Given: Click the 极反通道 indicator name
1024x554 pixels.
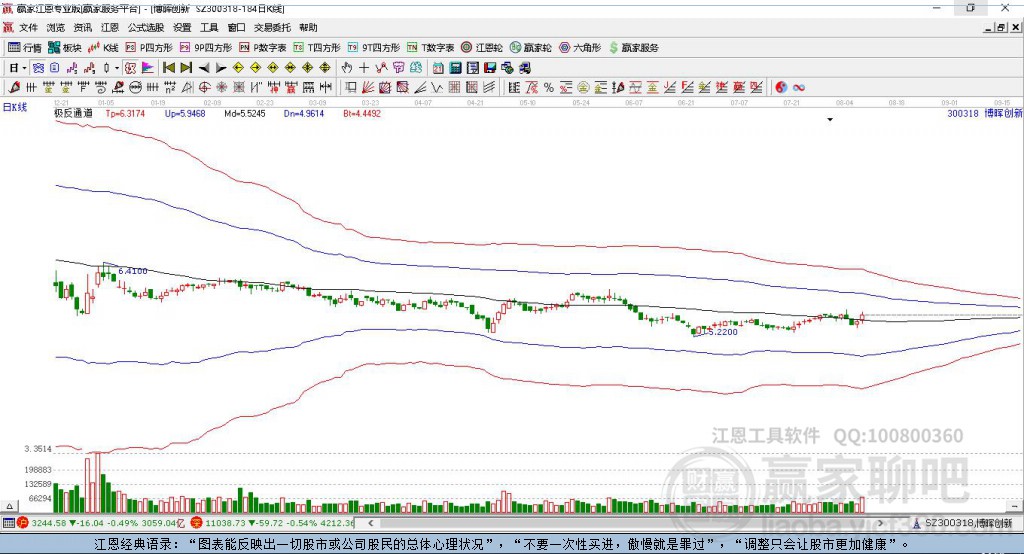Looking at the screenshot, I should (x=73, y=113).
